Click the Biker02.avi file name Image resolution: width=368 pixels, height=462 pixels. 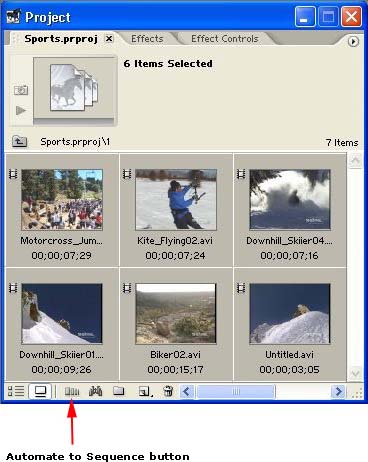click(175, 354)
